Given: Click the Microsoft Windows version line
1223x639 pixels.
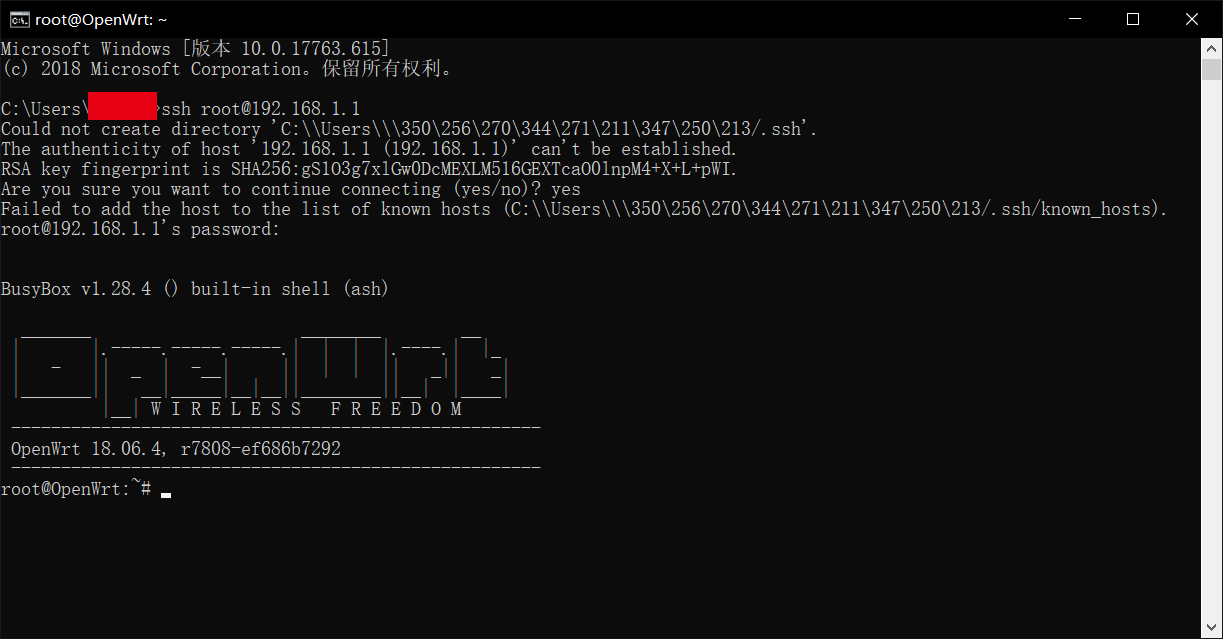Looking at the screenshot, I should coord(195,49).
